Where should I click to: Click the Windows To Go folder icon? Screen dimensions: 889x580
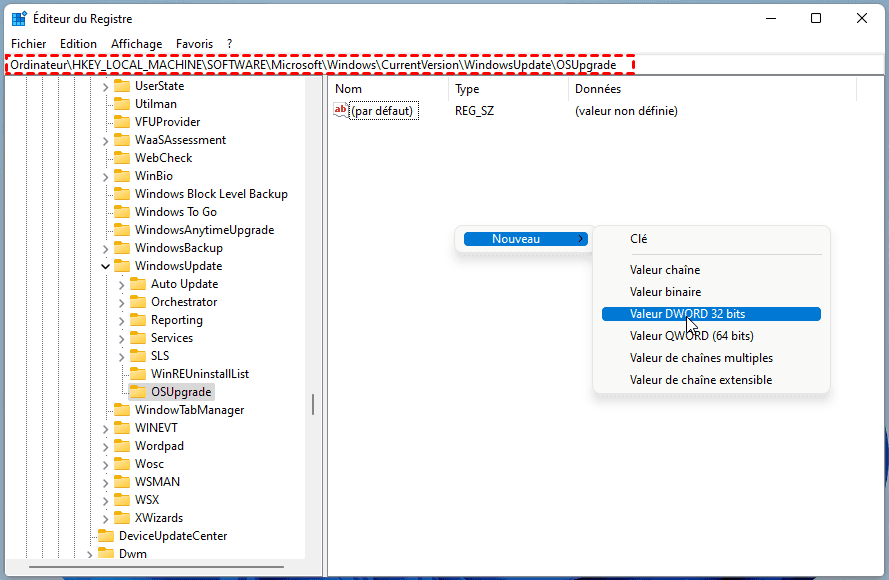tap(122, 211)
